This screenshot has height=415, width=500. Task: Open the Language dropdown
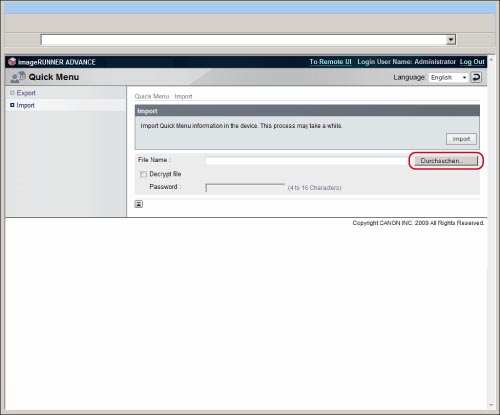pos(449,77)
